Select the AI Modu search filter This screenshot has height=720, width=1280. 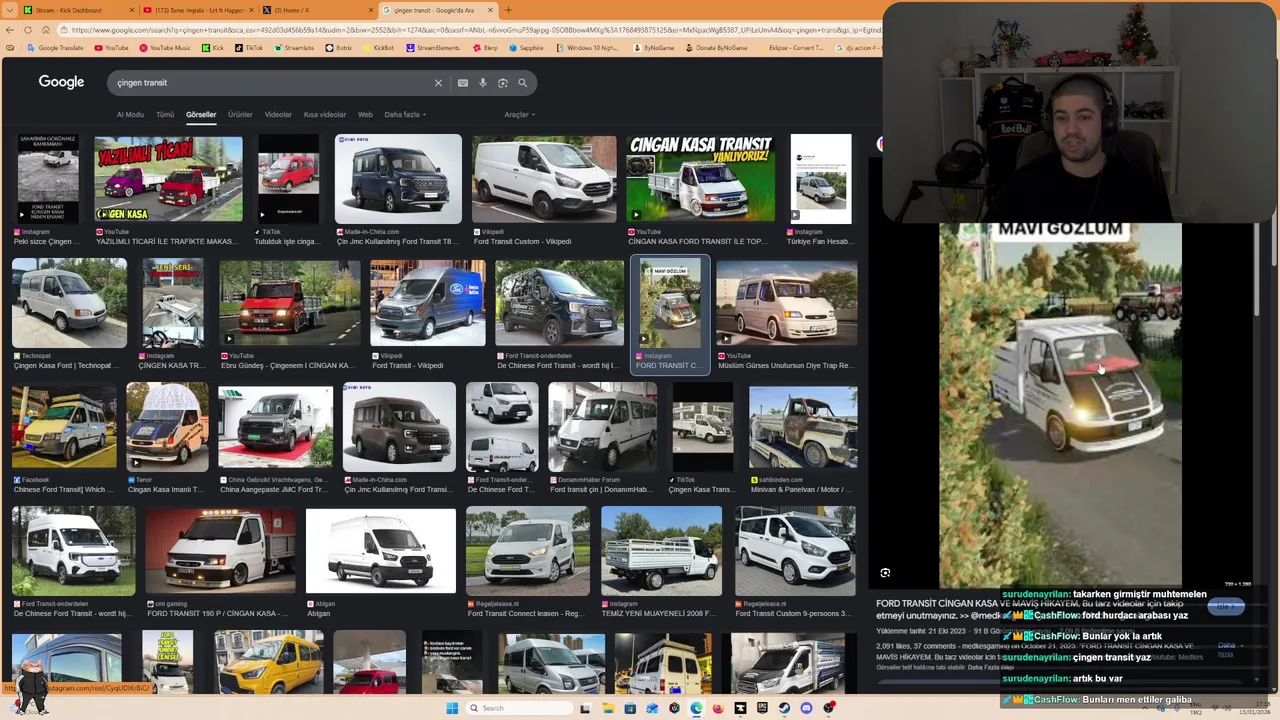(130, 115)
